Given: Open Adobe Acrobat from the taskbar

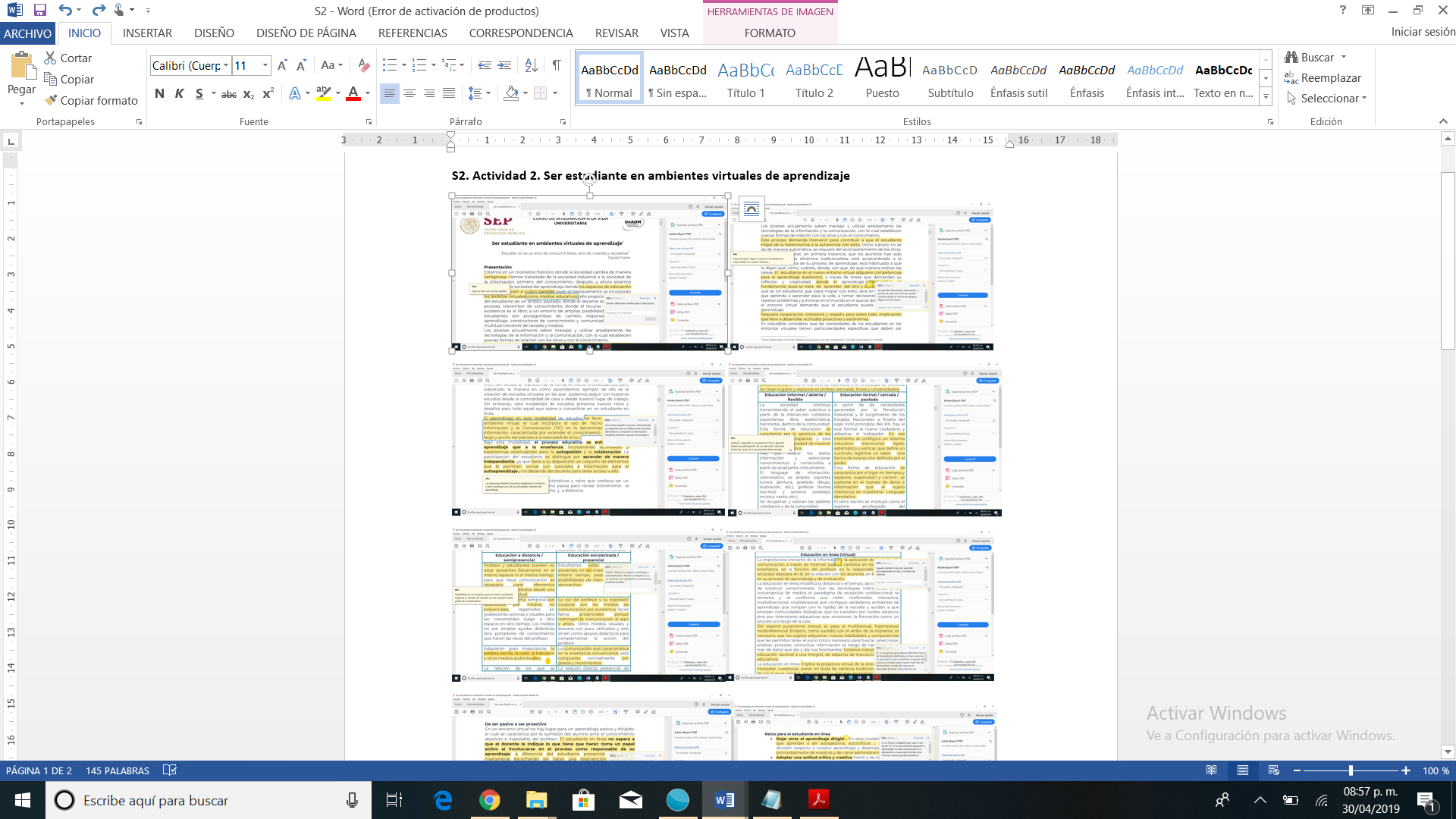Looking at the screenshot, I should pos(819,800).
